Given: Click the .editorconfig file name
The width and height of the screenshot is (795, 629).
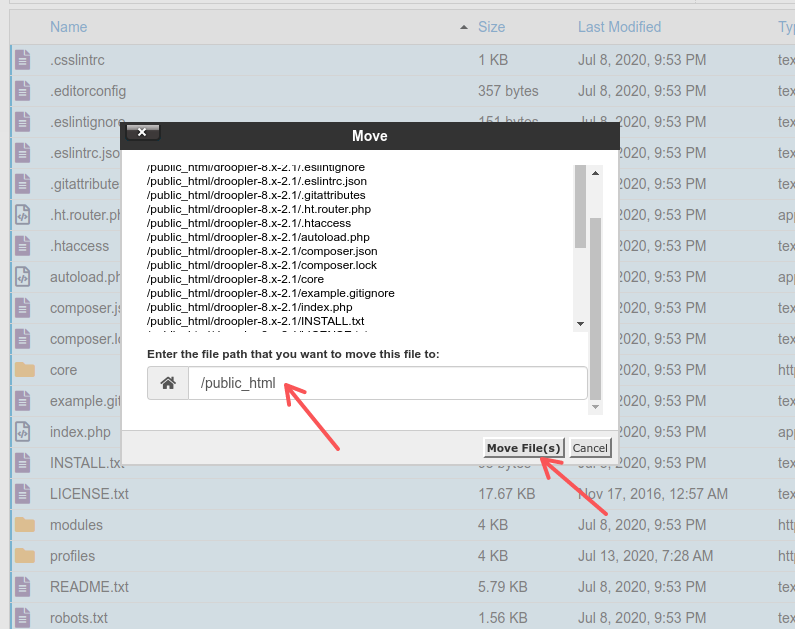Looking at the screenshot, I should coord(88,91).
